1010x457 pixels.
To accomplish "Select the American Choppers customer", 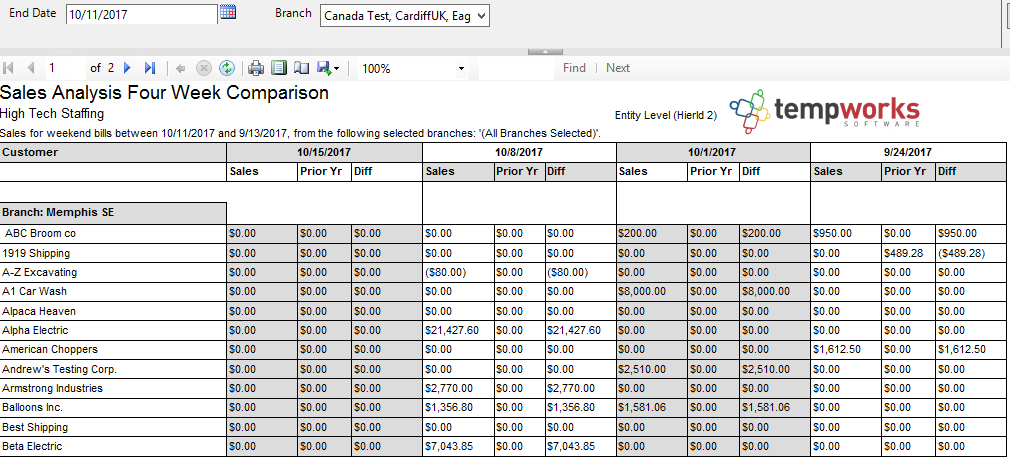I will (x=50, y=349).
